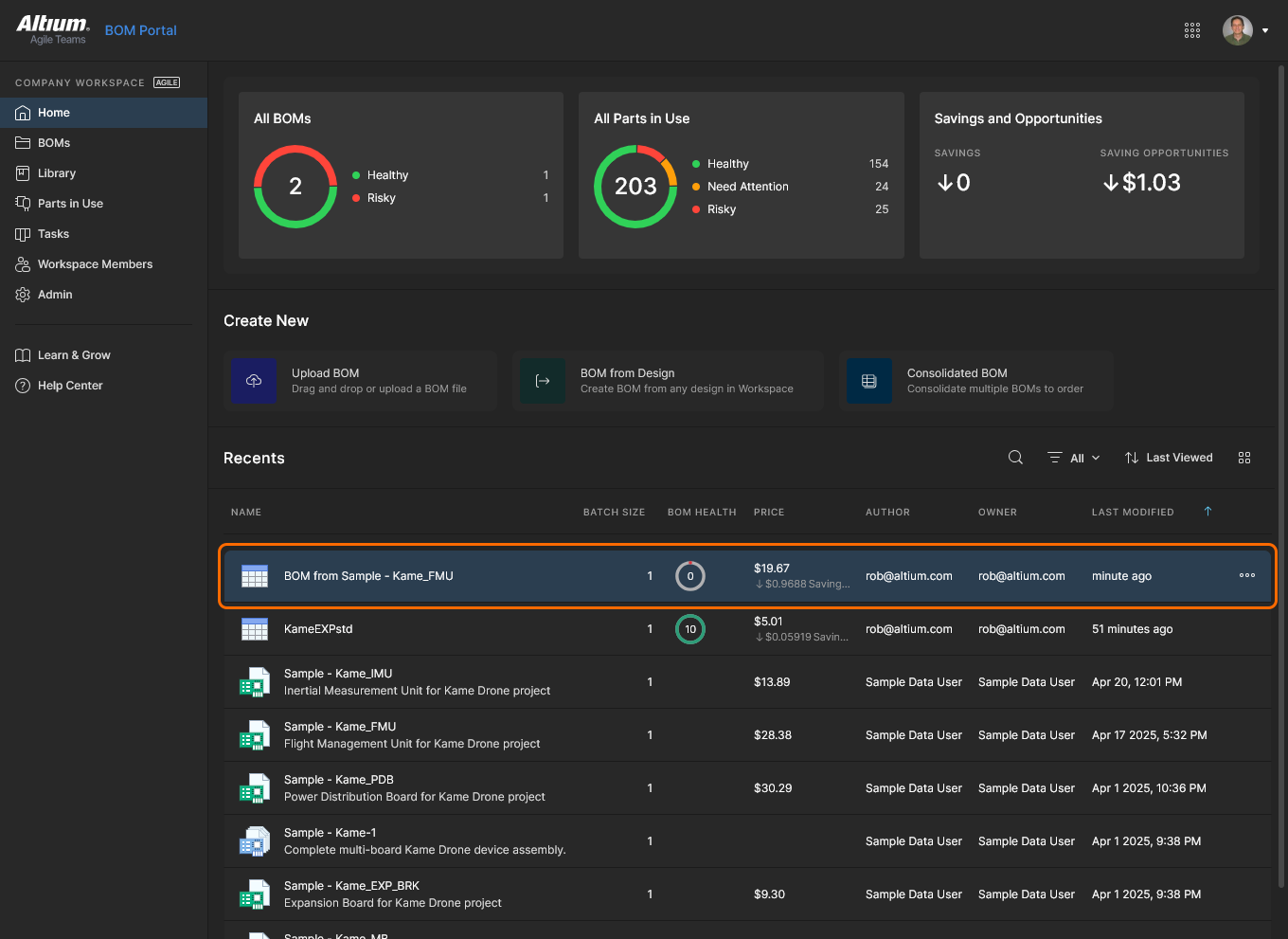Open the apps grid launcher icon

1192,30
